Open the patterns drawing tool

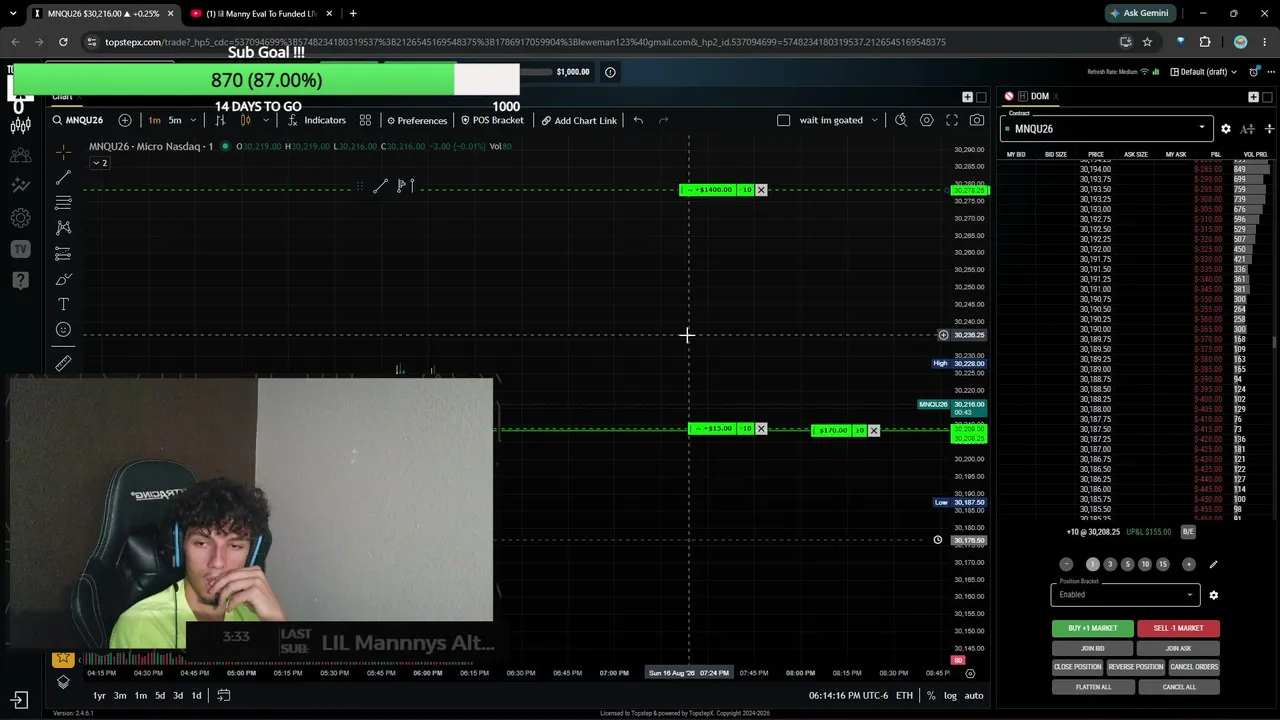coord(63,228)
